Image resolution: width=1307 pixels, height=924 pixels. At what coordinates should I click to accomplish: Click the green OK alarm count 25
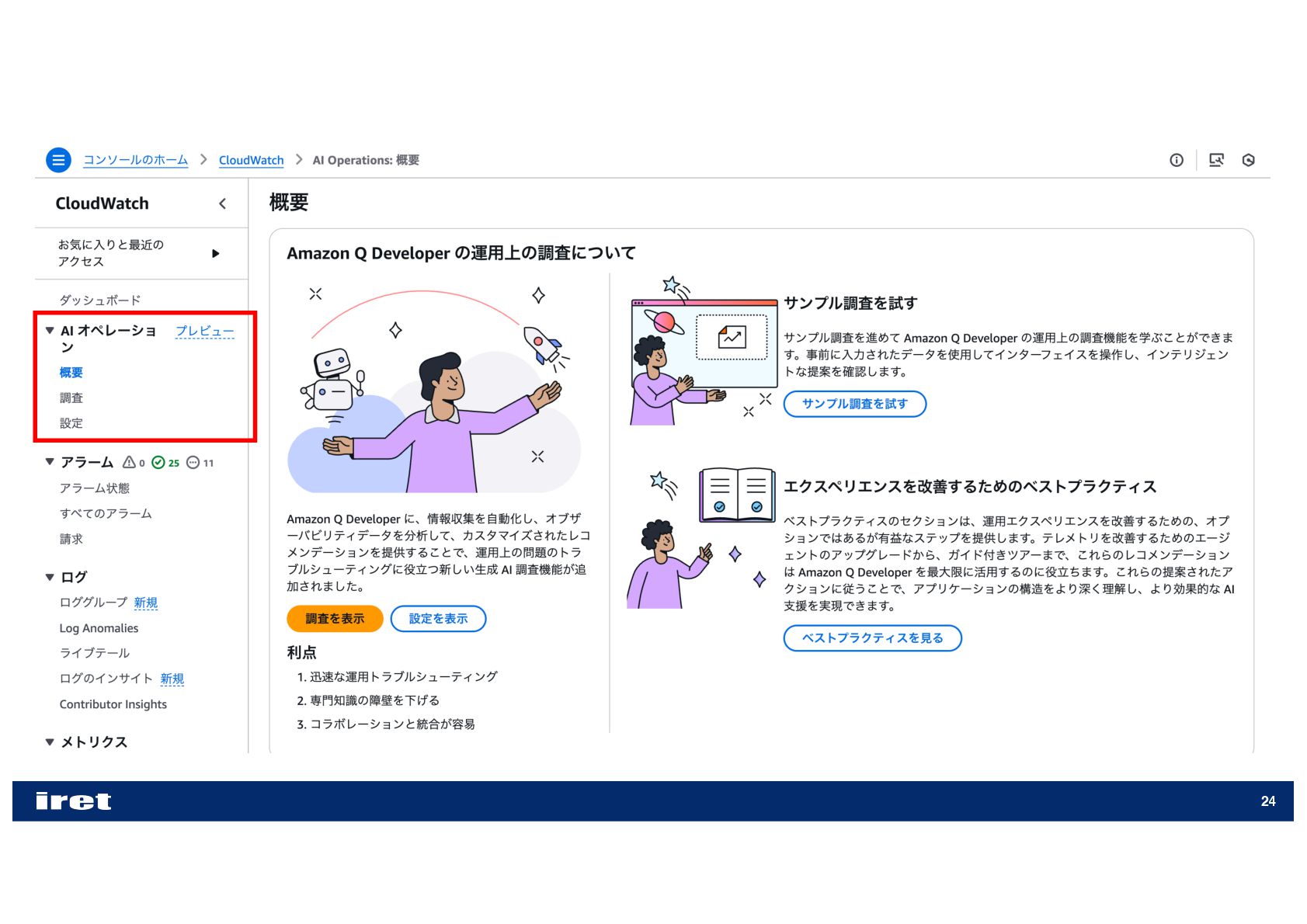pyautogui.click(x=165, y=463)
